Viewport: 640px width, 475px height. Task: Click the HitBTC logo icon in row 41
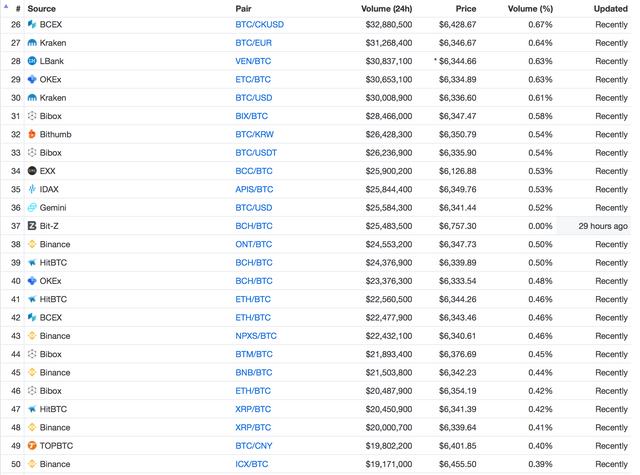pyautogui.click(x=32, y=299)
